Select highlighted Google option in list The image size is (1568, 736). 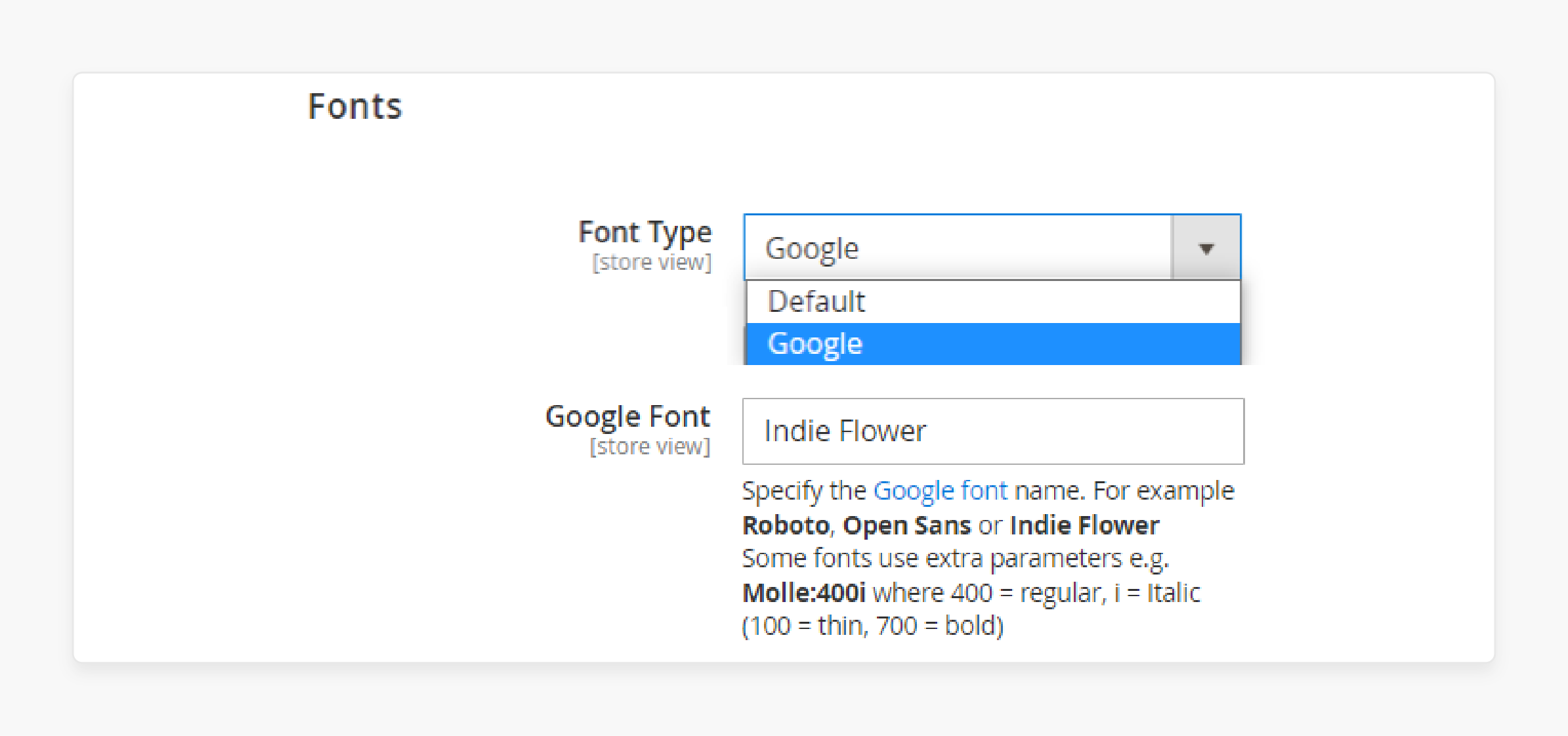pyautogui.click(x=994, y=343)
